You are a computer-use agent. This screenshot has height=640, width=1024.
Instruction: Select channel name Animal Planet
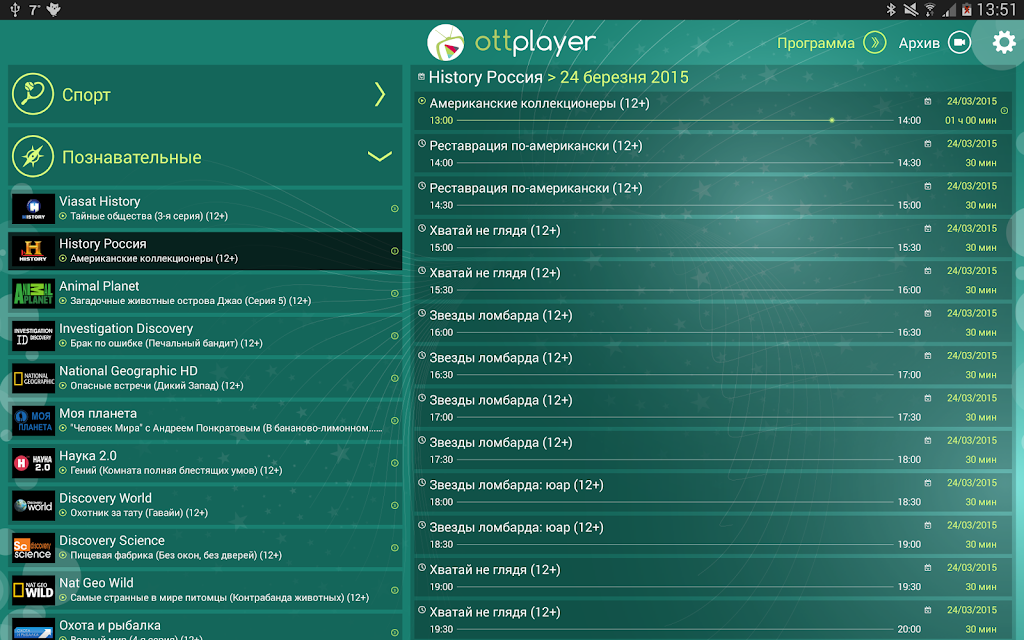[99, 286]
